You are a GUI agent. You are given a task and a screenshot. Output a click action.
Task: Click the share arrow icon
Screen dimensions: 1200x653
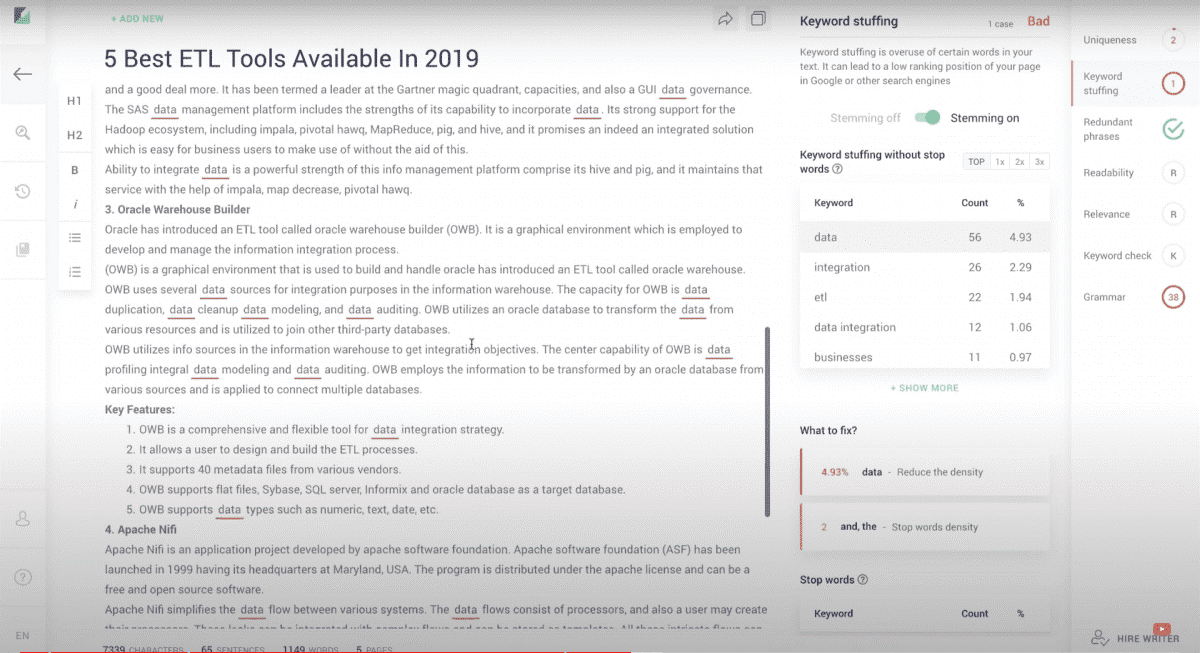click(x=725, y=19)
